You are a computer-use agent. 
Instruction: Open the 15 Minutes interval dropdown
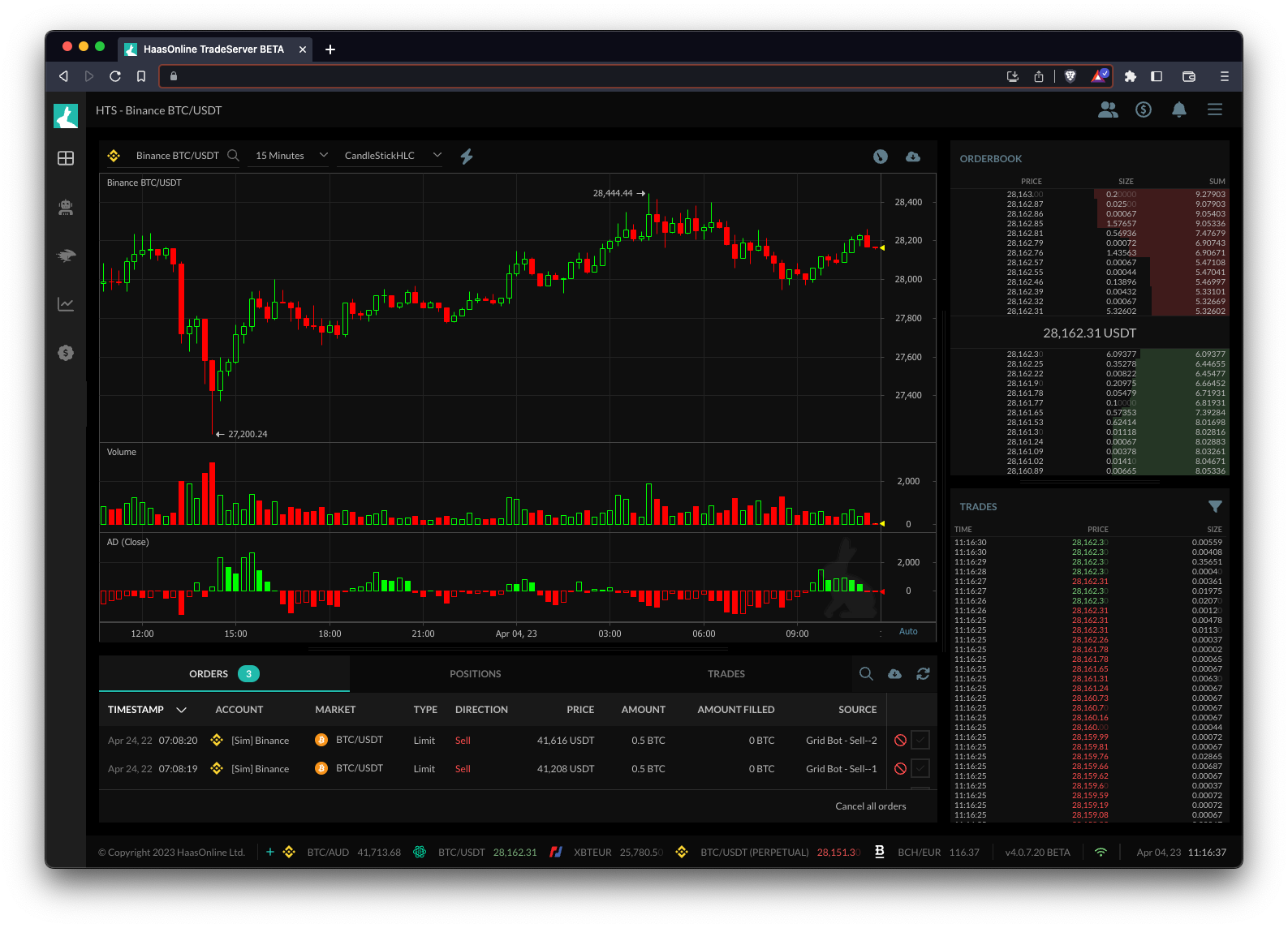[x=291, y=156]
